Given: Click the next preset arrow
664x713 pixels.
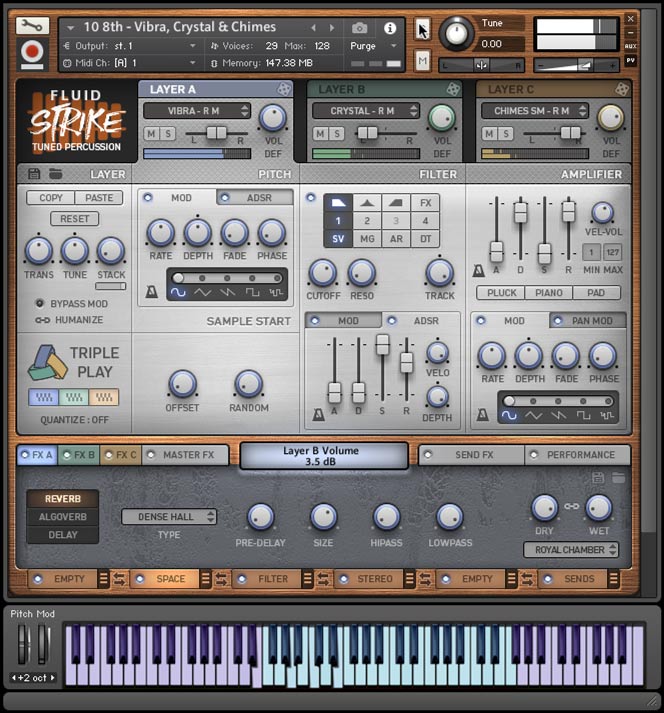Looking at the screenshot, I should 332,28.
